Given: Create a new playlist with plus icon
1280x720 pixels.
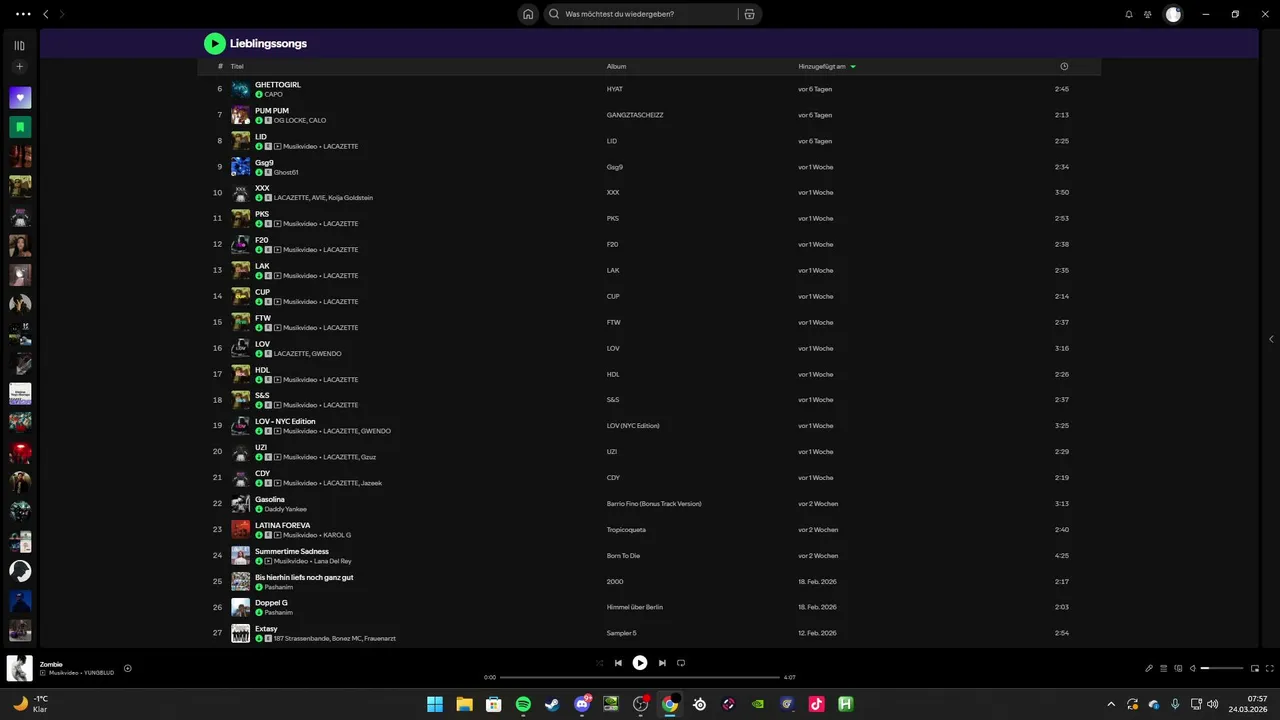Looking at the screenshot, I should pos(19,67).
